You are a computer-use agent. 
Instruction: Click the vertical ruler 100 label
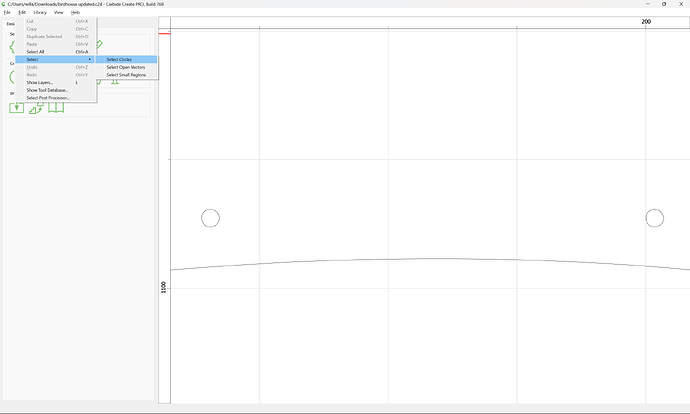tap(164, 287)
